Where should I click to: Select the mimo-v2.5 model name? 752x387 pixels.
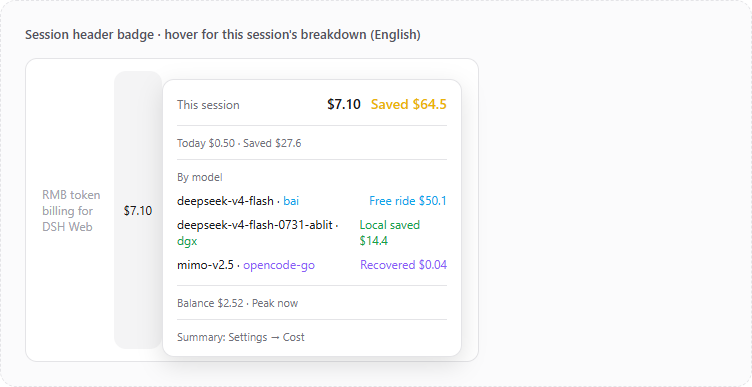205,265
